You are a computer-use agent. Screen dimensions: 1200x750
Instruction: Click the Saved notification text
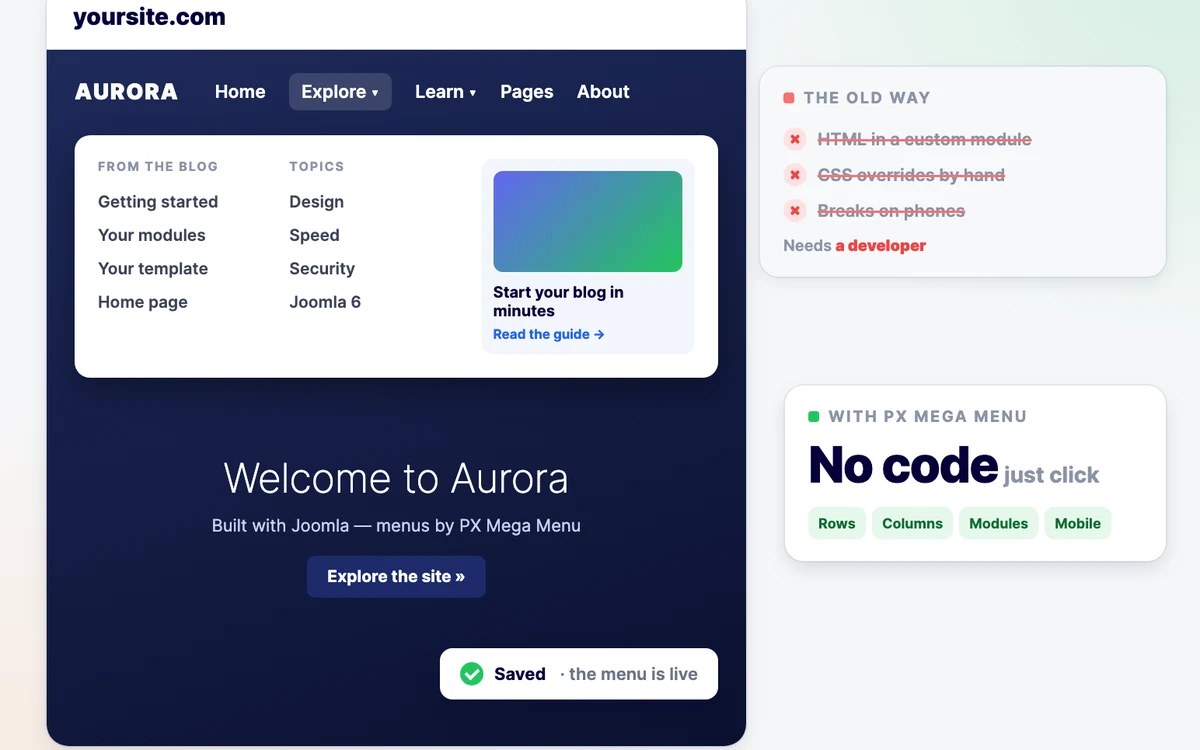(x=520, y=674)
